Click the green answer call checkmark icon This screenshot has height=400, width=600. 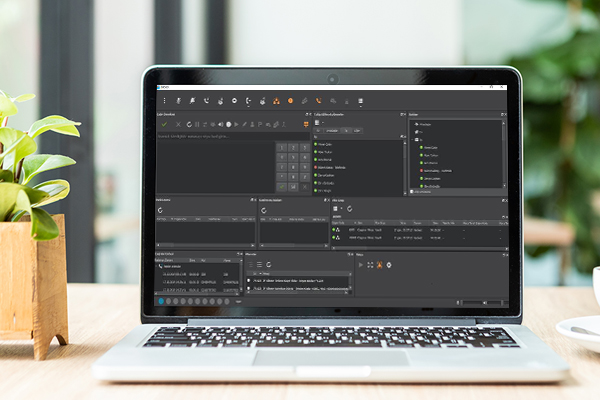[x=163, y=124]
